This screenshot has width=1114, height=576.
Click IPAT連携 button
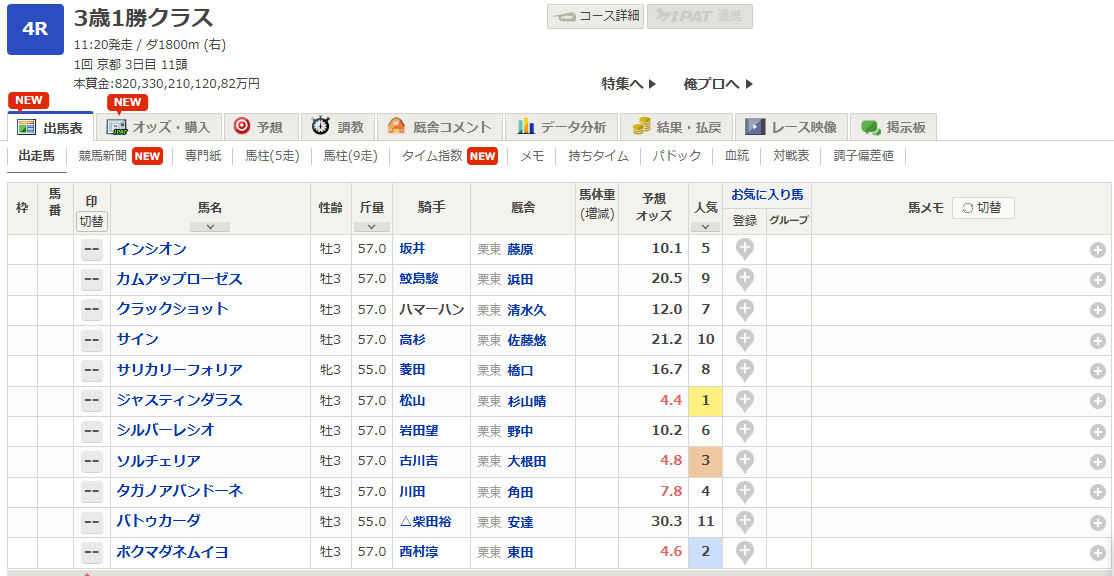click(700, 16)
